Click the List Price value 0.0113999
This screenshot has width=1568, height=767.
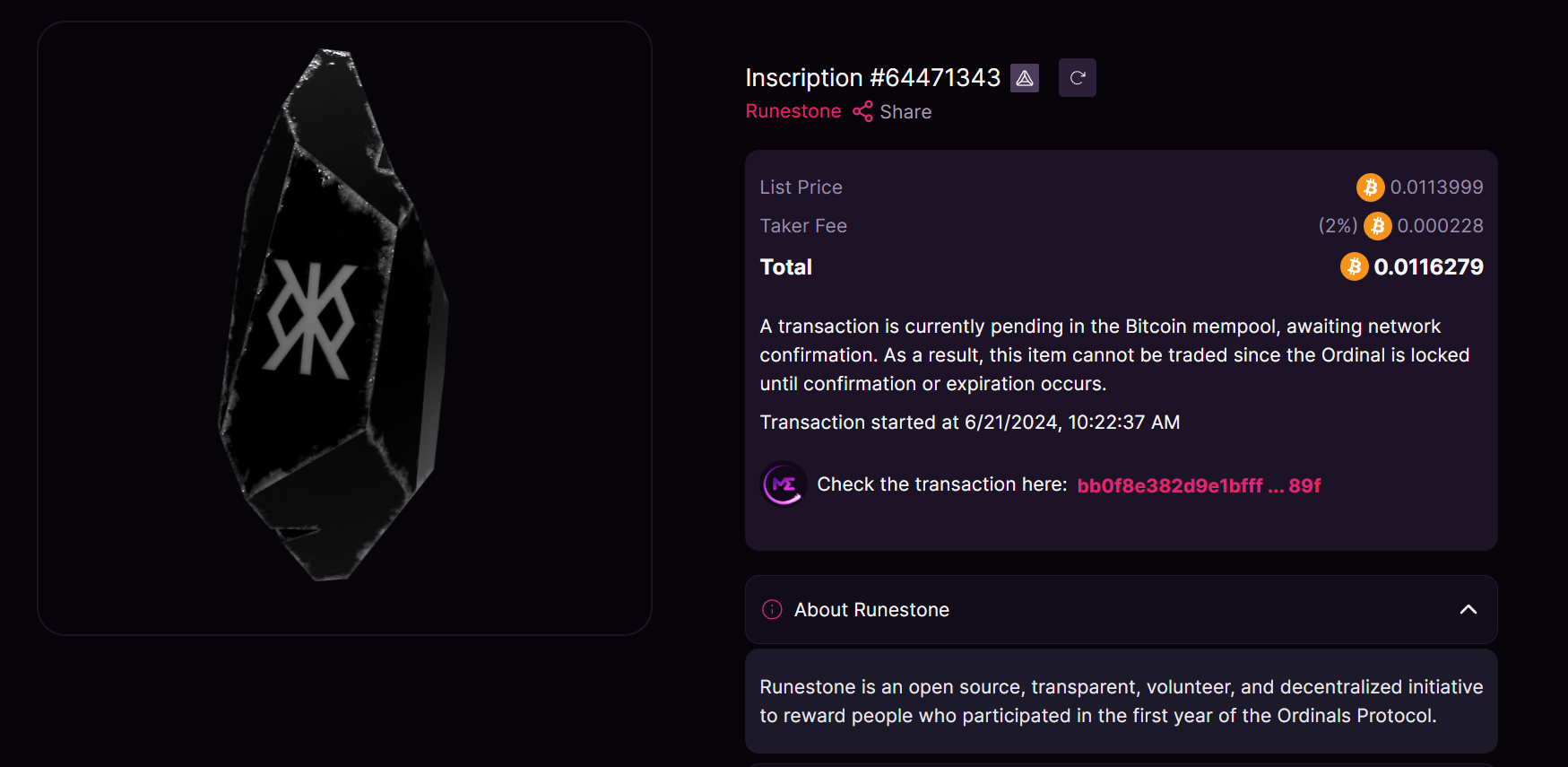(x=1436, y=187)
